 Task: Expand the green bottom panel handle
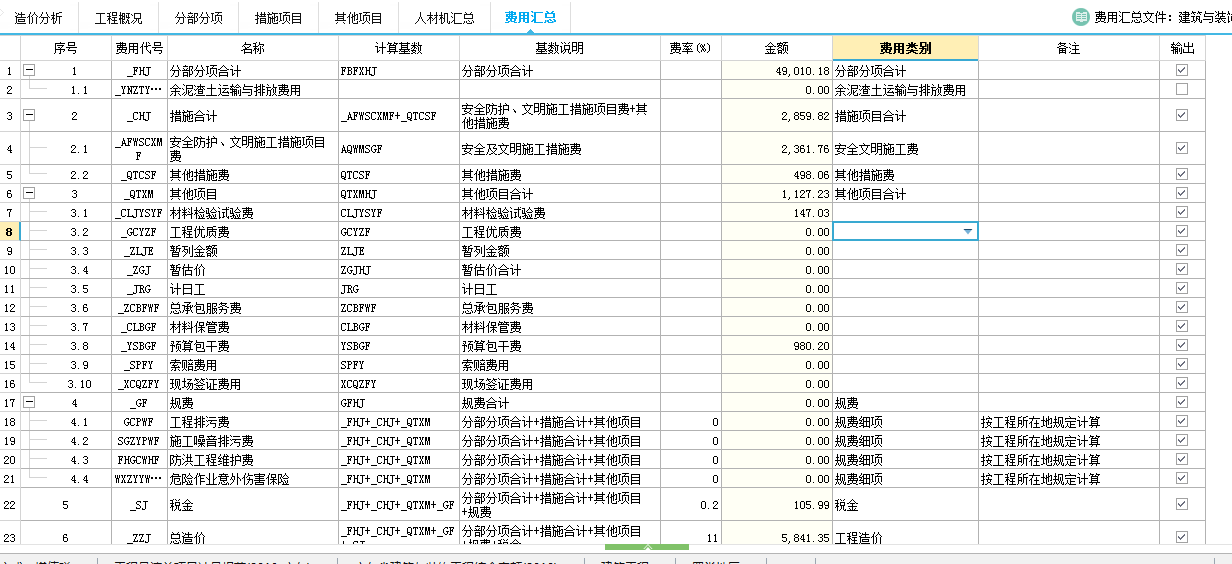(x=647, y=548)
